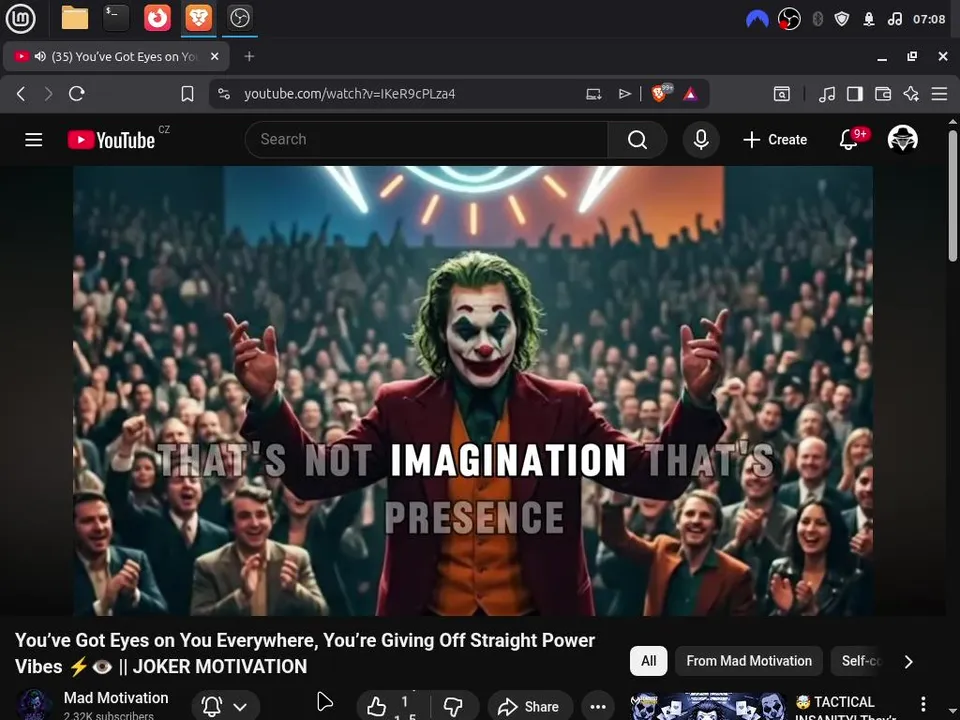The height and width of the screenshot is (720, 960).
Task: Click the calendar-search icon in browser toolbar
Action: click(782, 94)
